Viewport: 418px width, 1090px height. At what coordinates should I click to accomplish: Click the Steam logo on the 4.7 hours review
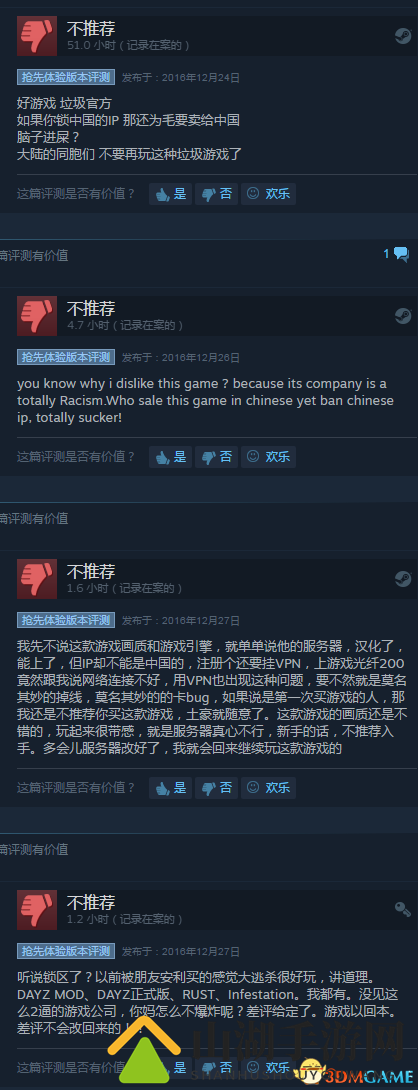[x=403, y=316]
